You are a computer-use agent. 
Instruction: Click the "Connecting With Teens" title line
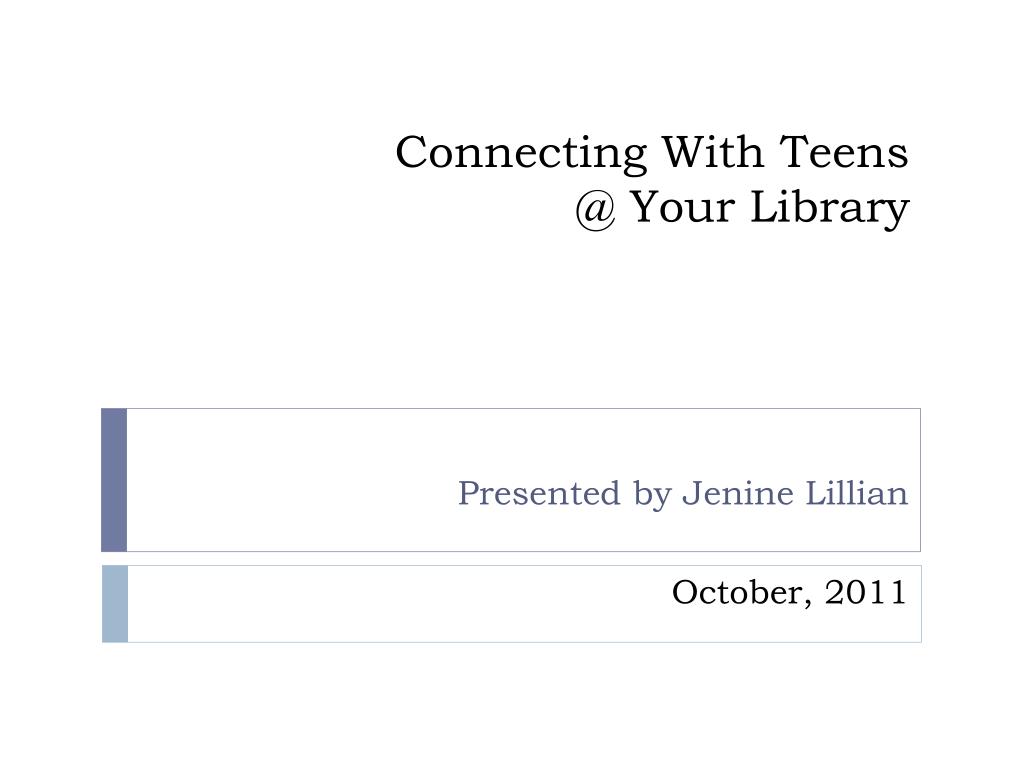pos(652,154)
